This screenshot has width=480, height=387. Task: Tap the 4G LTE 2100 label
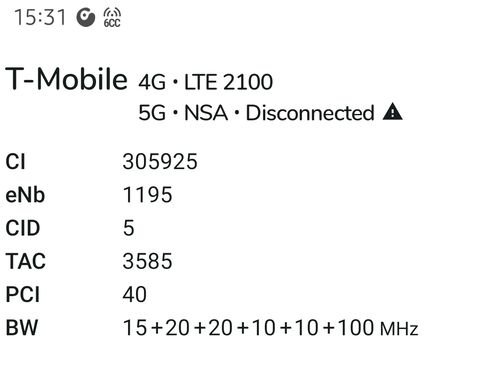(205, 82)
